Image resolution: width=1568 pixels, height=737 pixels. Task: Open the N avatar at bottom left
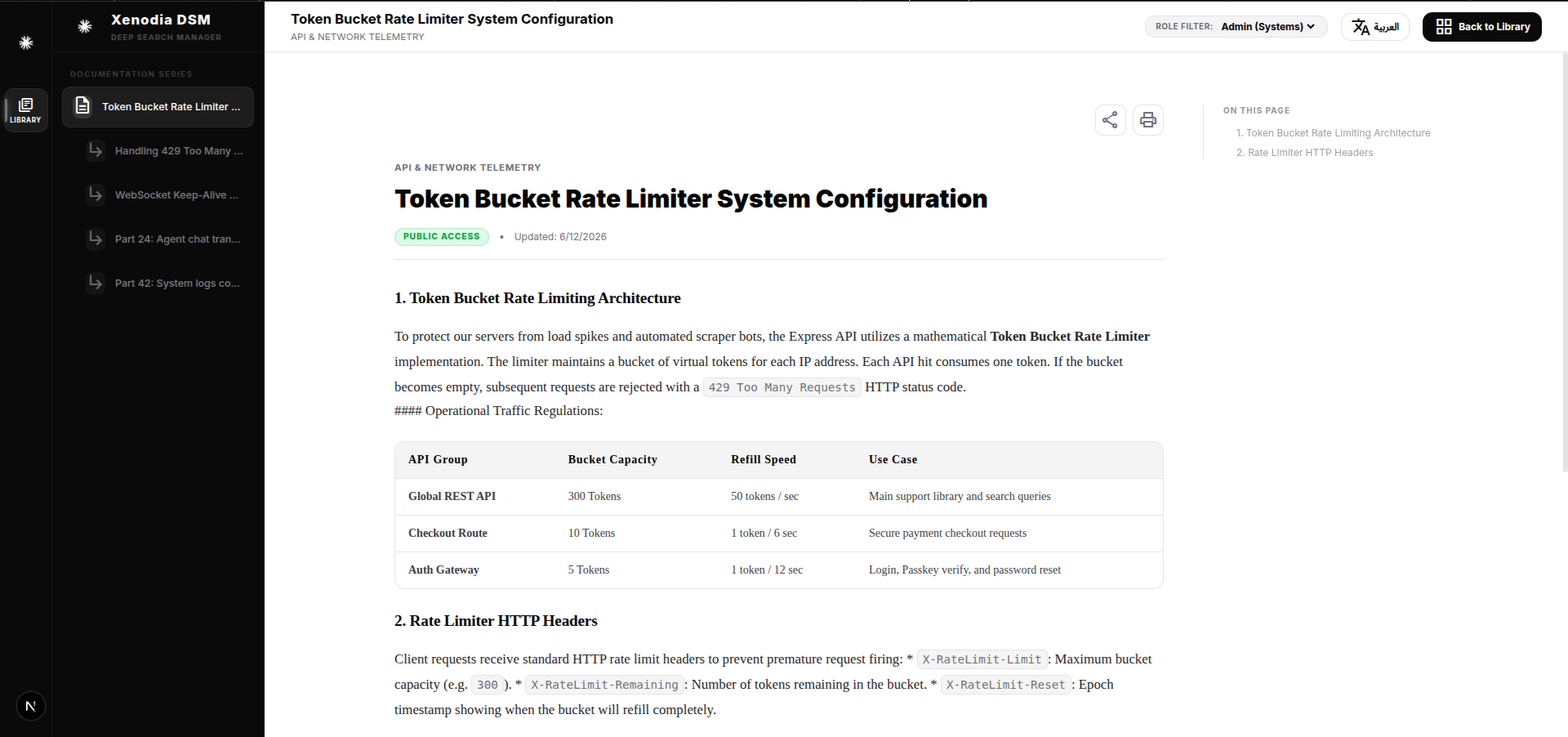point(31,706)
